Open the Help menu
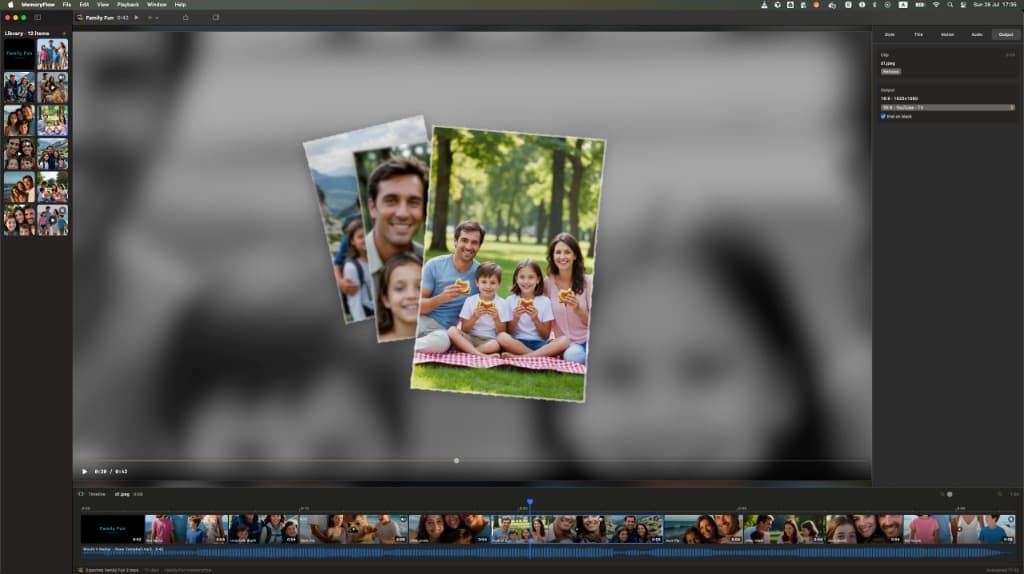The width and height of the screenshot is (1024, 574). (x=180, y=5)
